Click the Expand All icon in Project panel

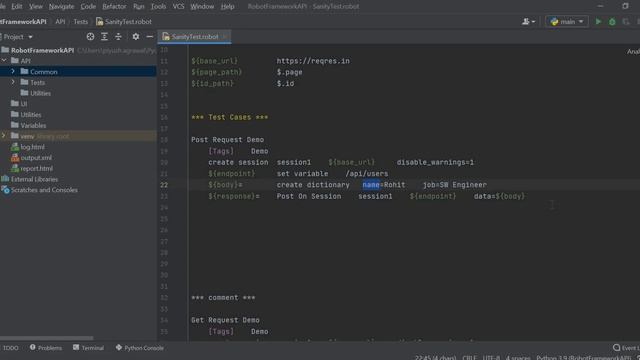click(104, 37)
